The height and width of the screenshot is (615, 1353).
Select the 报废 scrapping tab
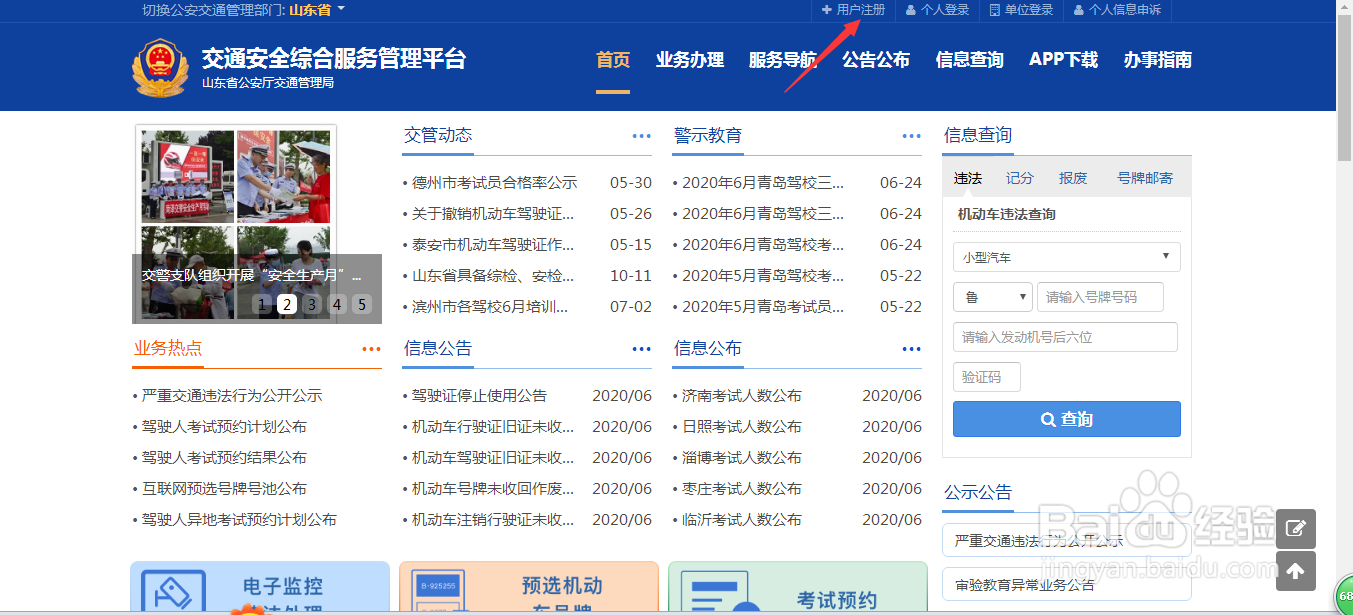click(x=1073, y=177)
